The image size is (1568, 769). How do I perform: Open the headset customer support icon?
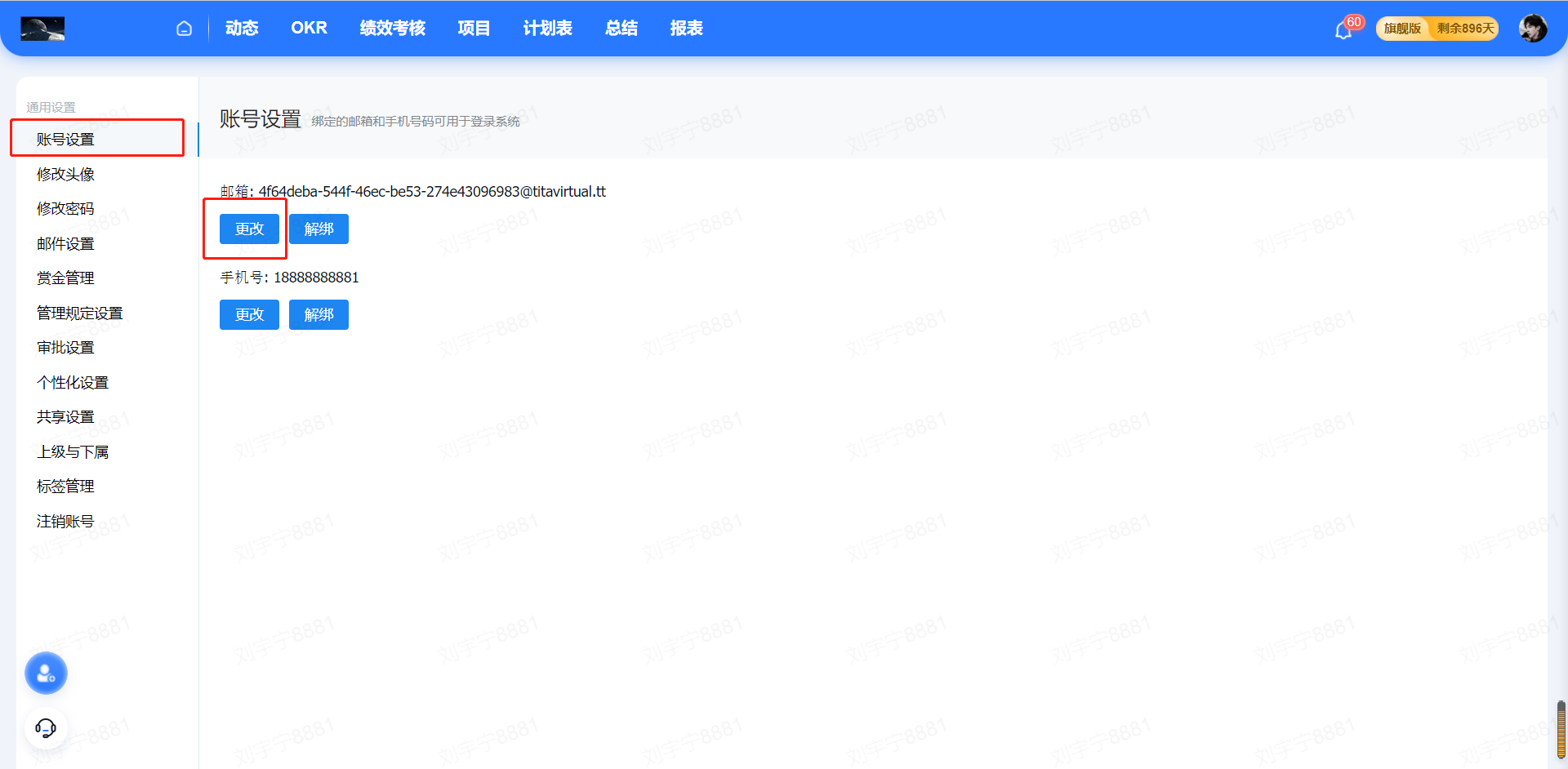coord(46,727)
